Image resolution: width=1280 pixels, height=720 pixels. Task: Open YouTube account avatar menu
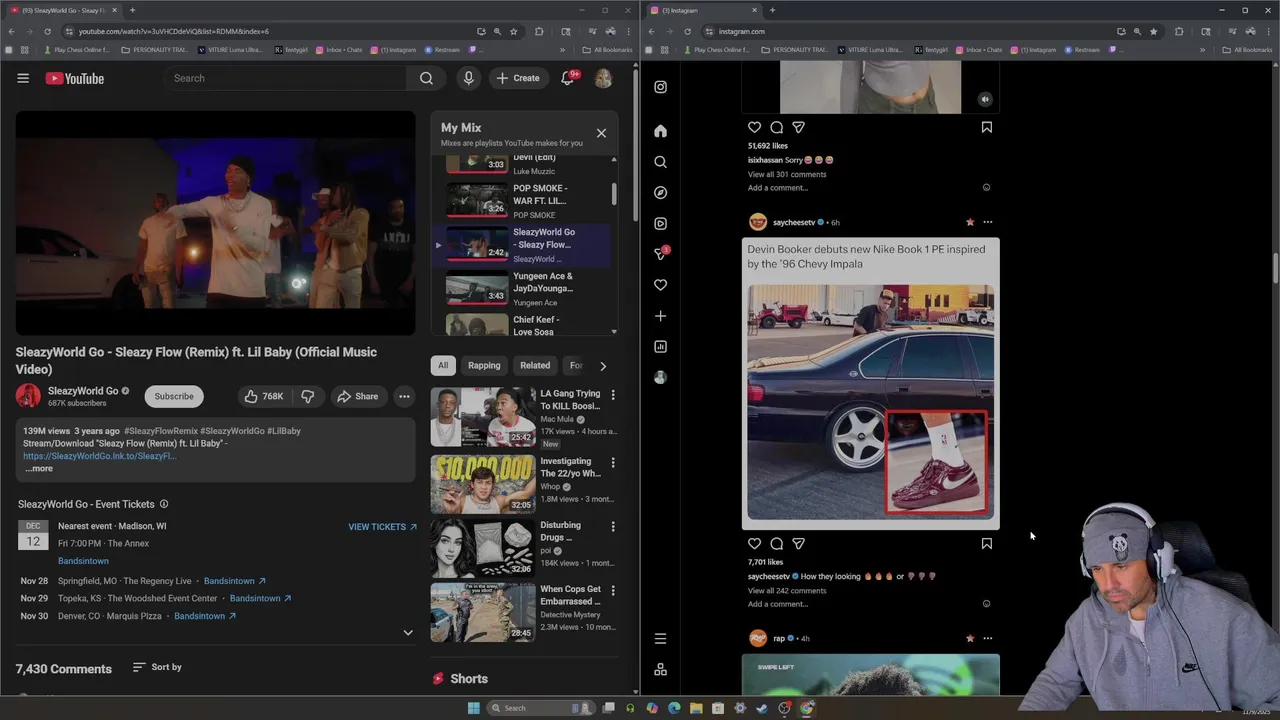click(603, 78)
